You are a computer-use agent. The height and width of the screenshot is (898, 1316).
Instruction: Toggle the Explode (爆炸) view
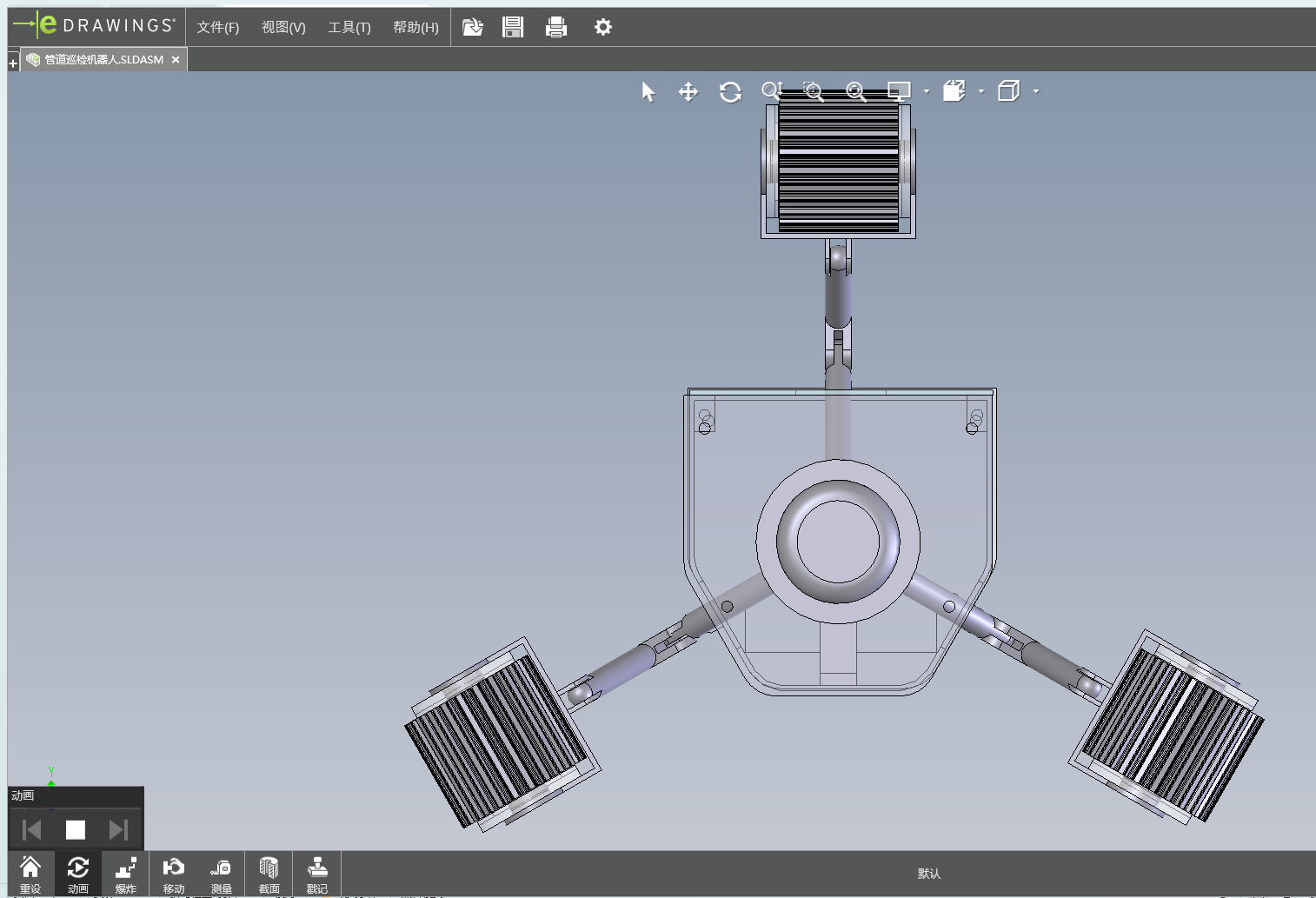click(125, 874)
